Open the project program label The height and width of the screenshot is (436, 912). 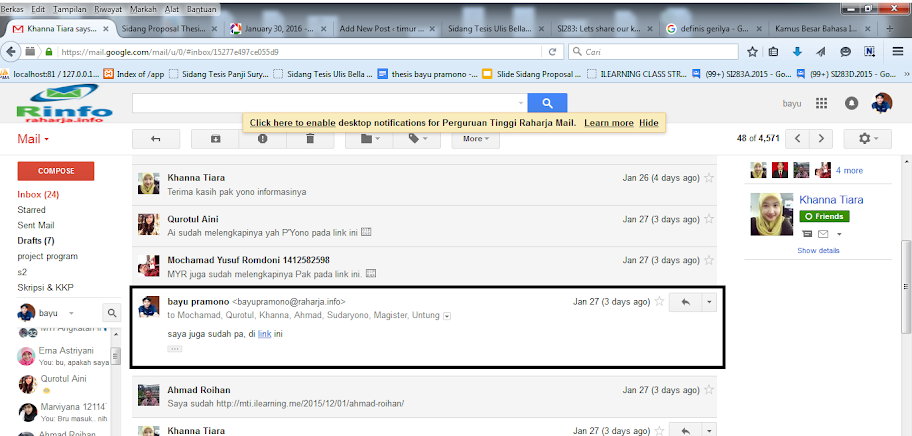point(48,256)
